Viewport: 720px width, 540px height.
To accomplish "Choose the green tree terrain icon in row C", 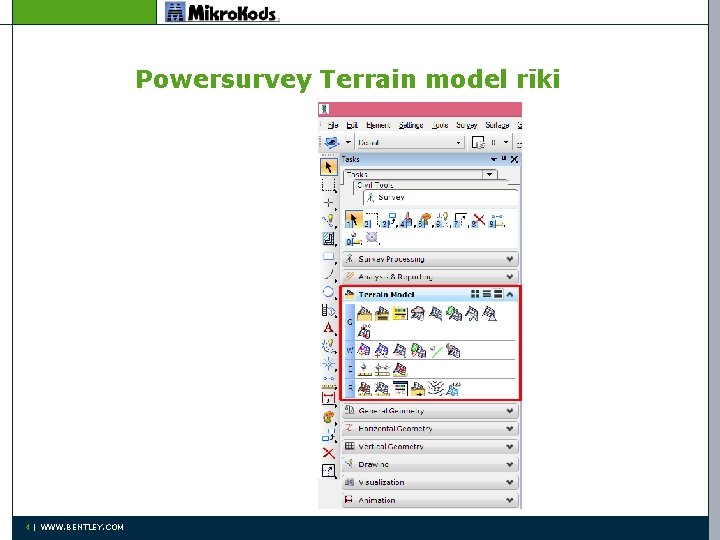I will click(454, 314).
